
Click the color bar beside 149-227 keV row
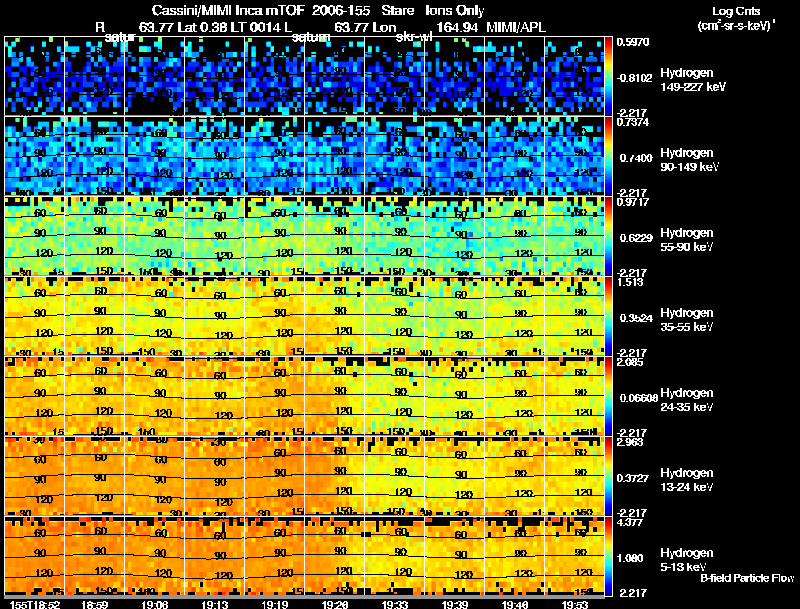tap(608, 76)
